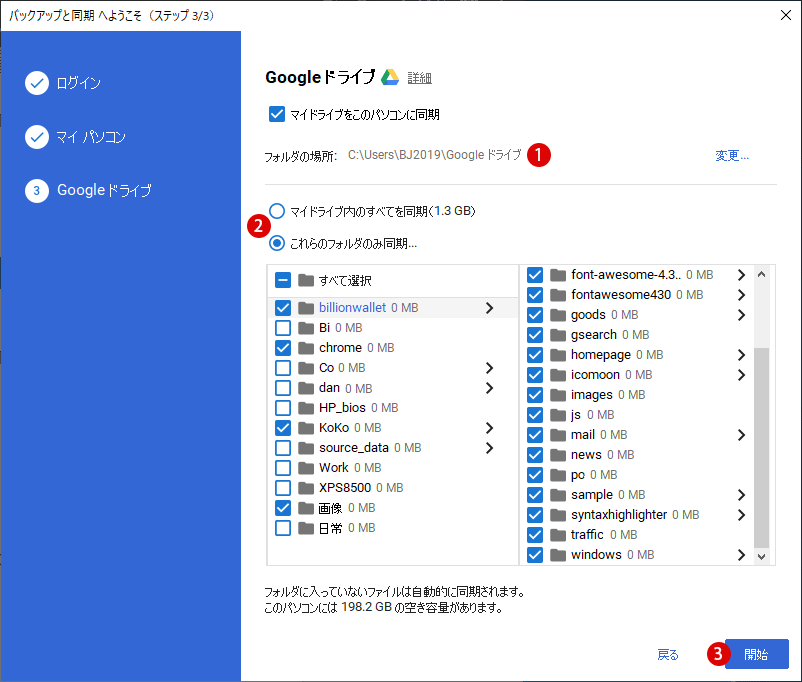
Task: Click the Google Drive logo icon
Action: click(390, 77)
